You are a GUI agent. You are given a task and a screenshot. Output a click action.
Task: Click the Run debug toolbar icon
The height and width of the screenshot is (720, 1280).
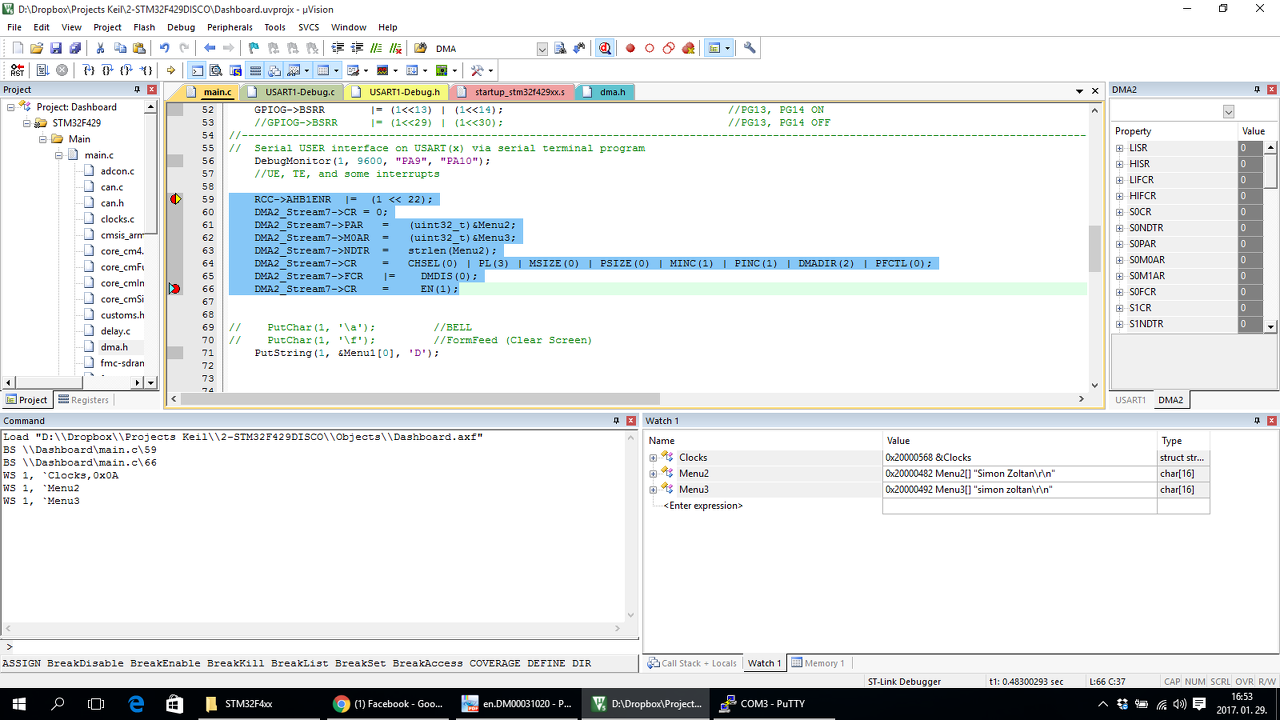pos(42,70)
